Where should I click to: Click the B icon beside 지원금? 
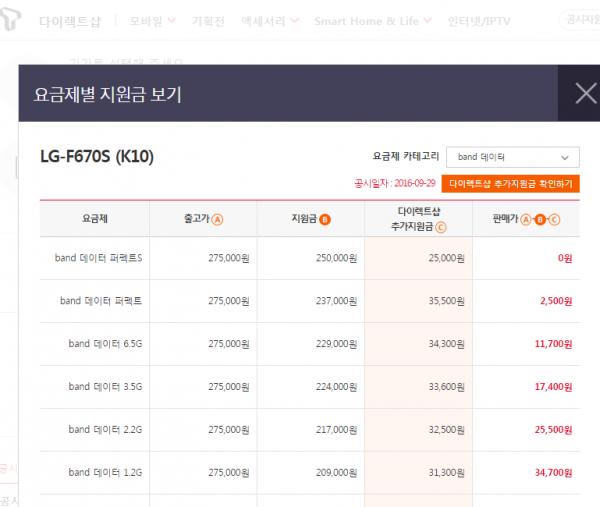[x=325, y=219]
